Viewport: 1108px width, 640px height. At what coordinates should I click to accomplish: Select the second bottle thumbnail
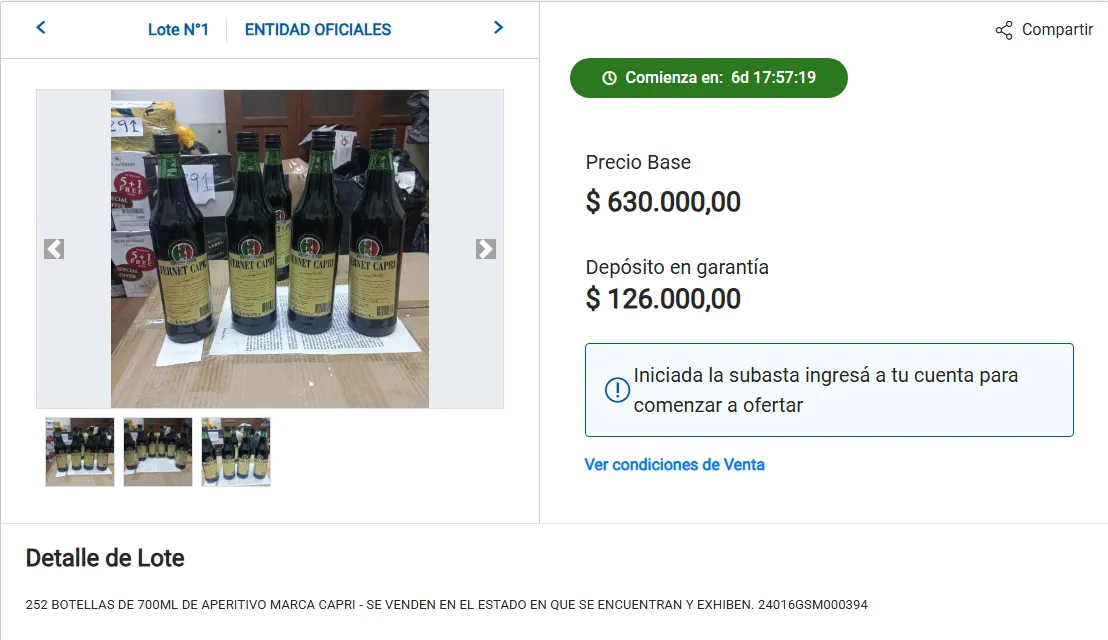pos(158,452)
